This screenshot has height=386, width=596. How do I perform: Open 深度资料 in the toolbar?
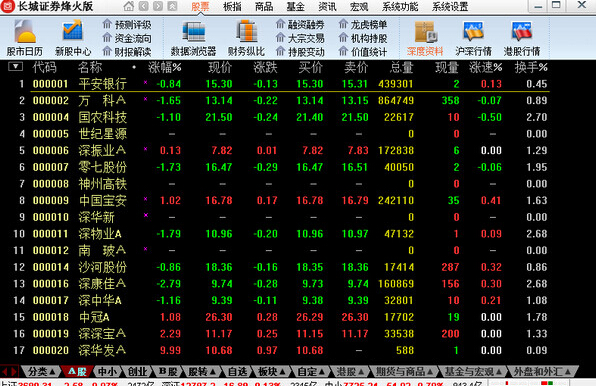point(425,38)
